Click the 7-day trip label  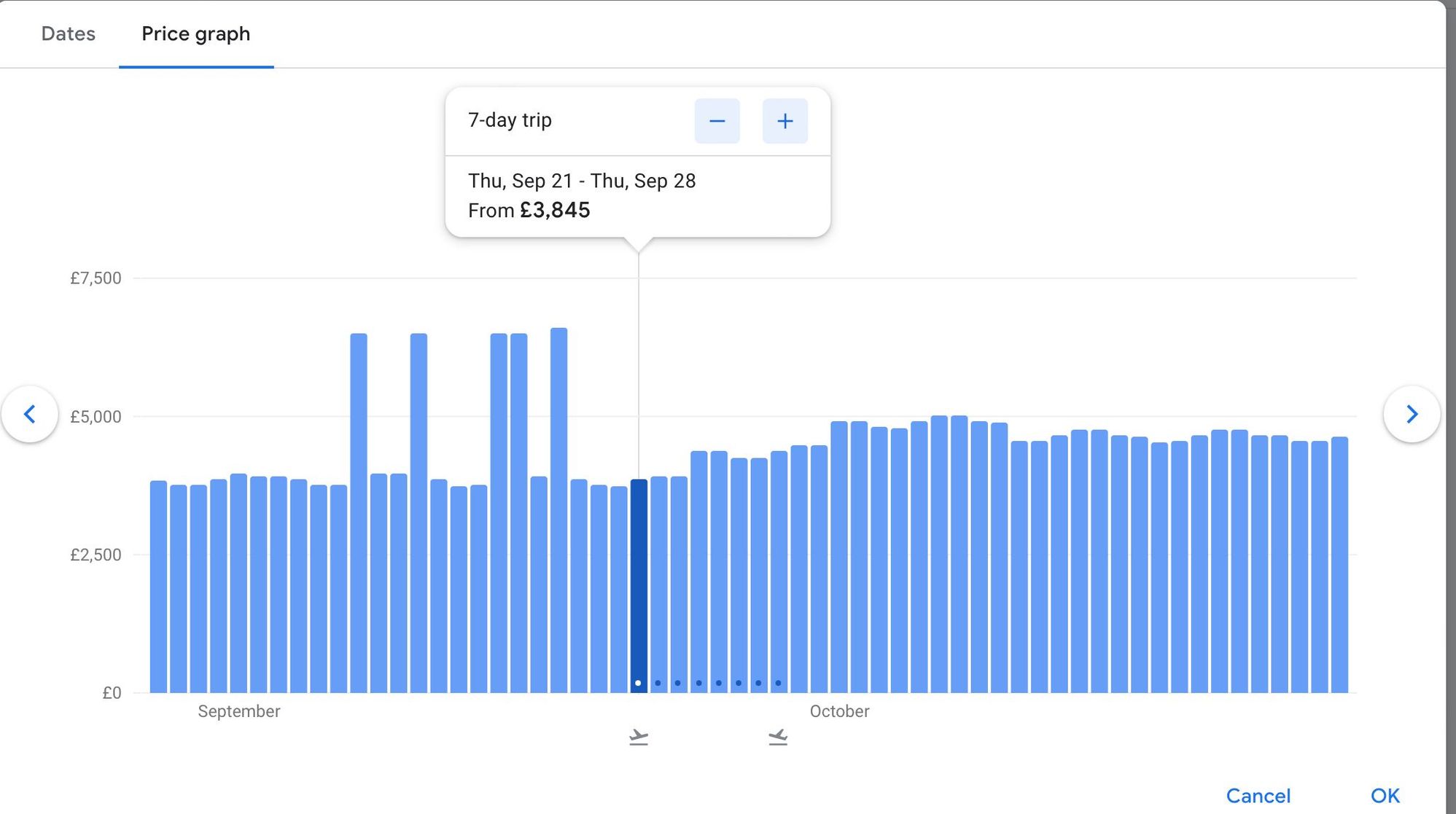510,120
